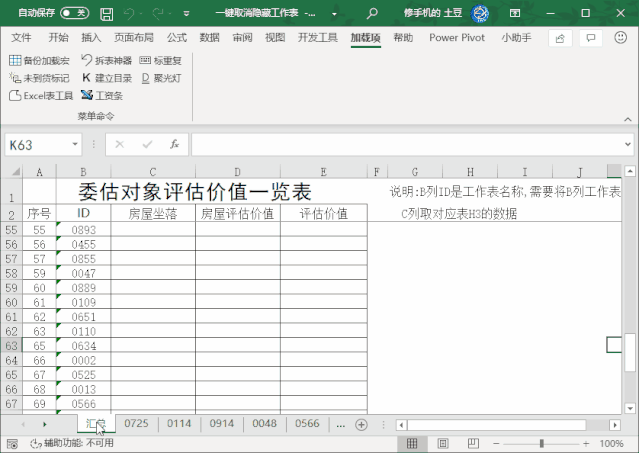The height and width of the screenshot is (453, 639).
Task: Switch to sheet tab 0725
Action: point(137,424)
